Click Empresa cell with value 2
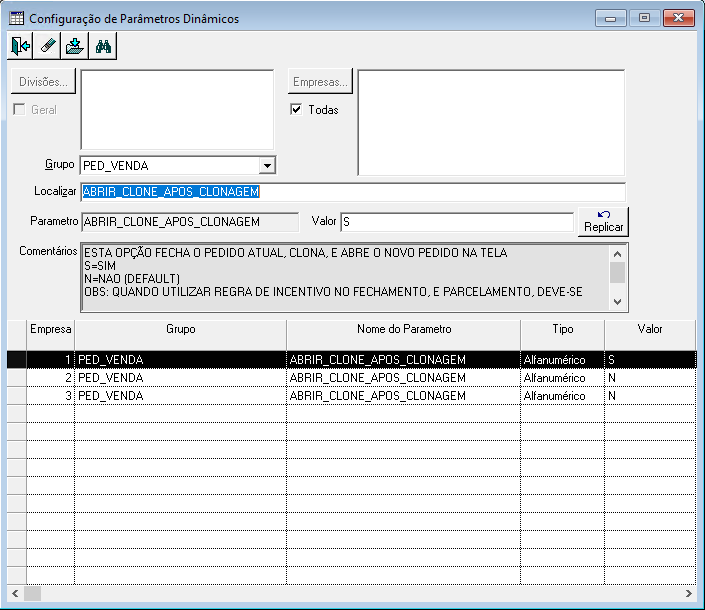Screen dimensions: 705x610 pos(50,378)
